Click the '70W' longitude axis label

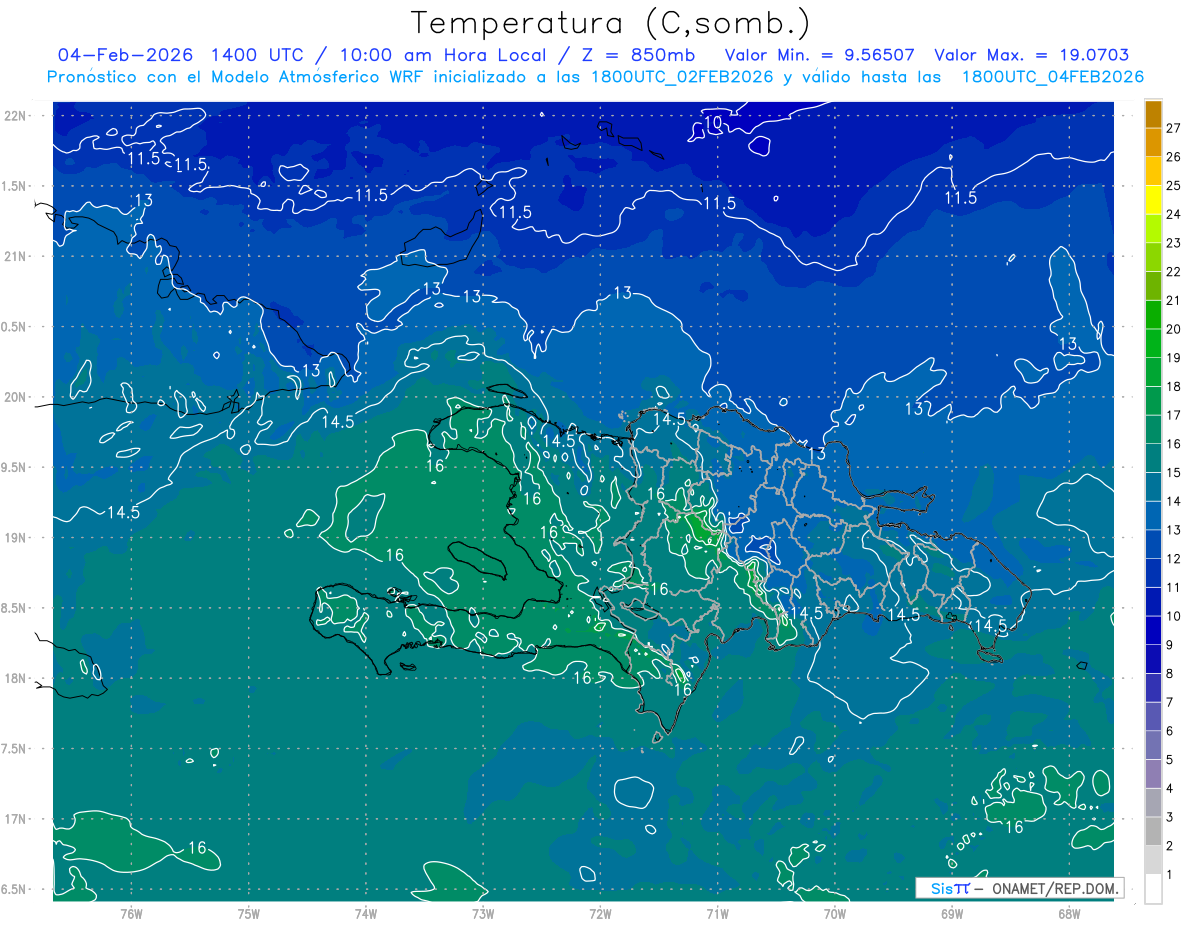coord(835,913)
